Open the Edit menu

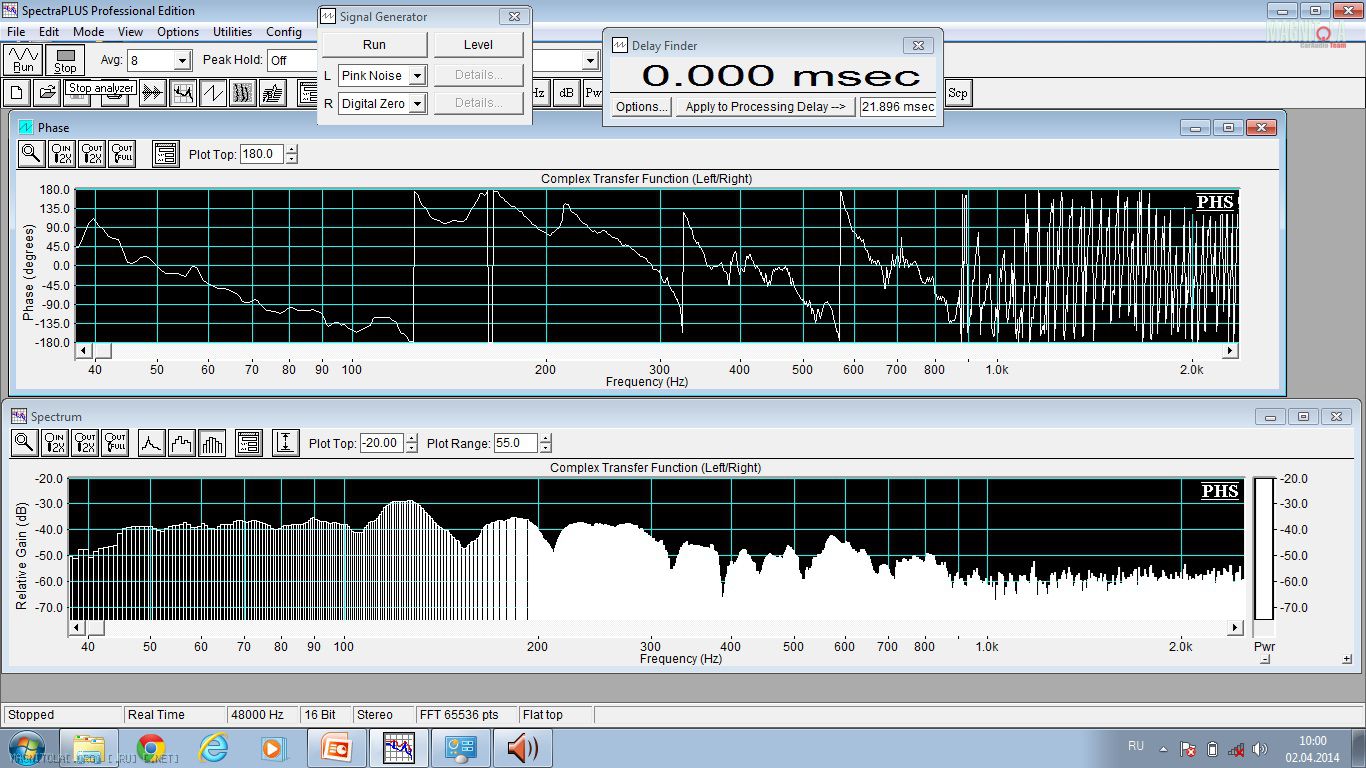[49, 32]
